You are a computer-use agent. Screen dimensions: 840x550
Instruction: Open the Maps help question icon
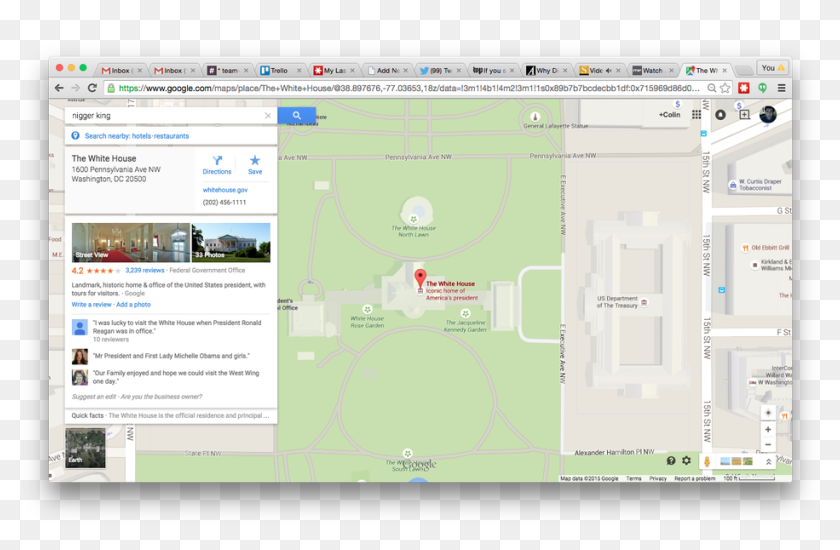(671, 461)
